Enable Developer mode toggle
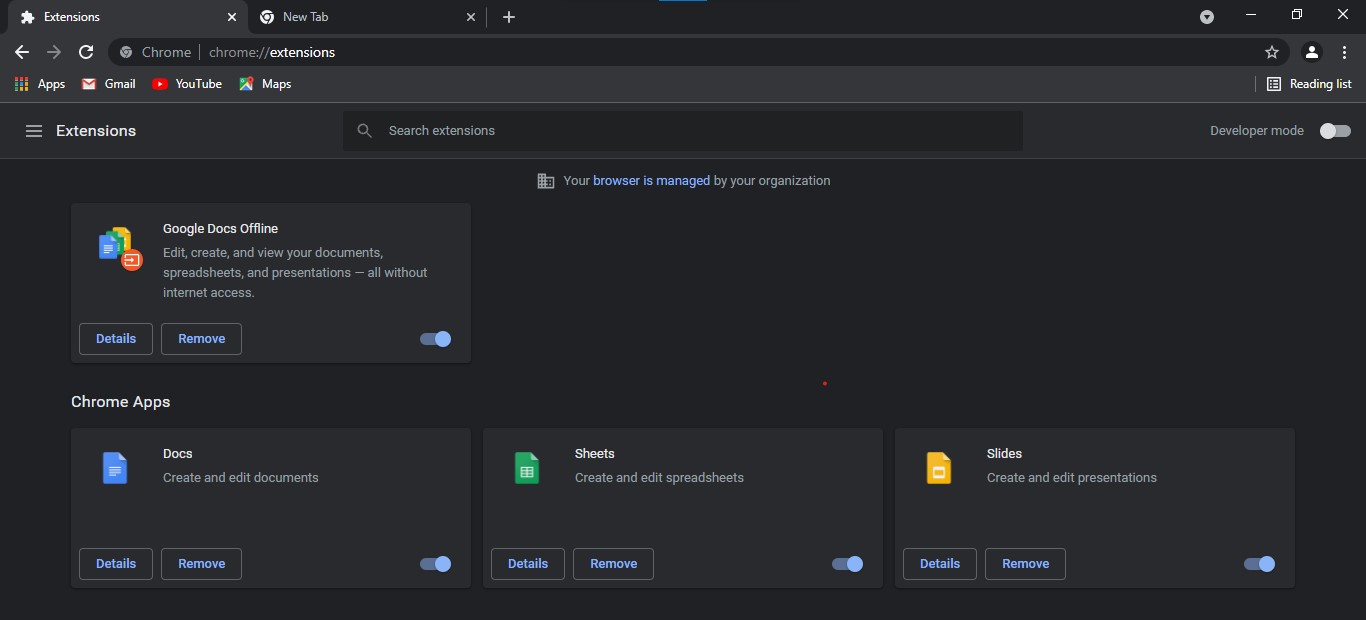 coord(1335,131)
